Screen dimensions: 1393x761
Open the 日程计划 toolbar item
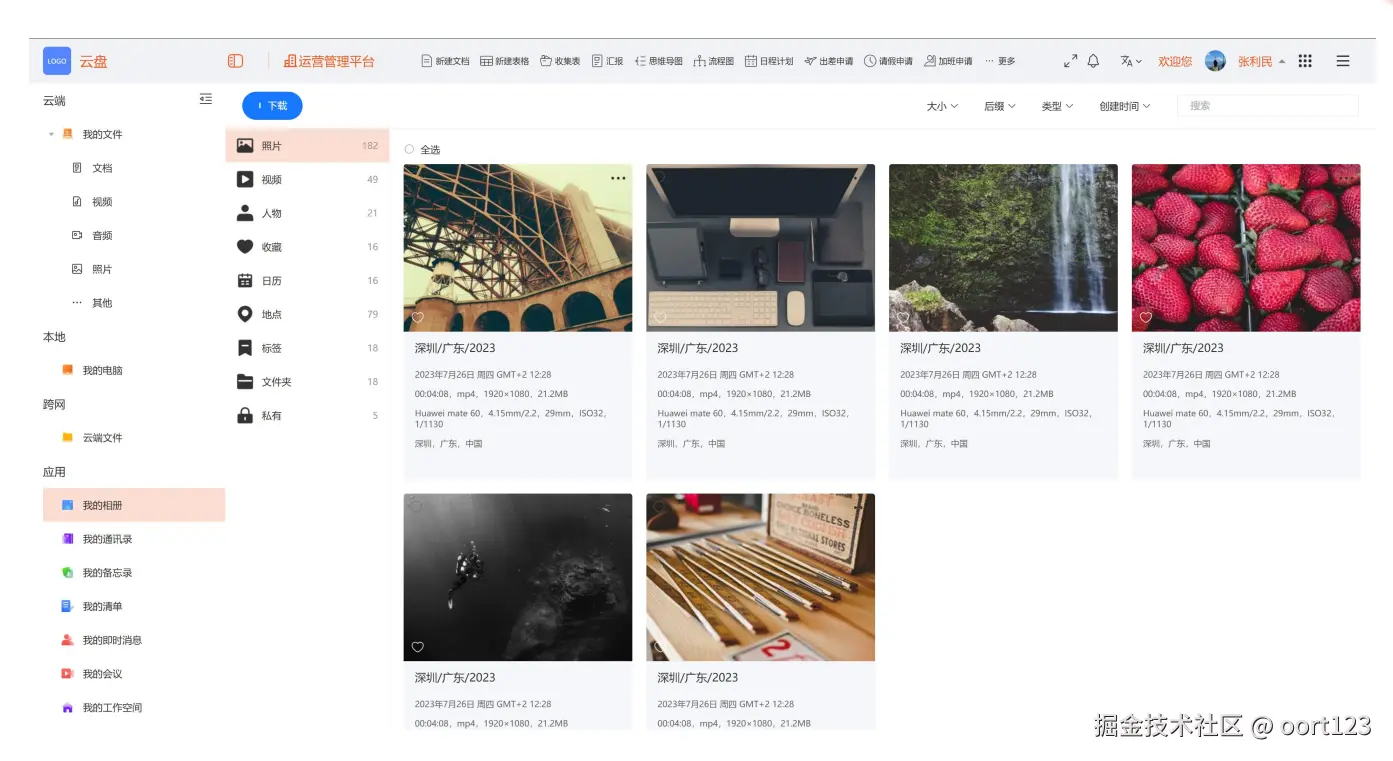click(769, 61)
